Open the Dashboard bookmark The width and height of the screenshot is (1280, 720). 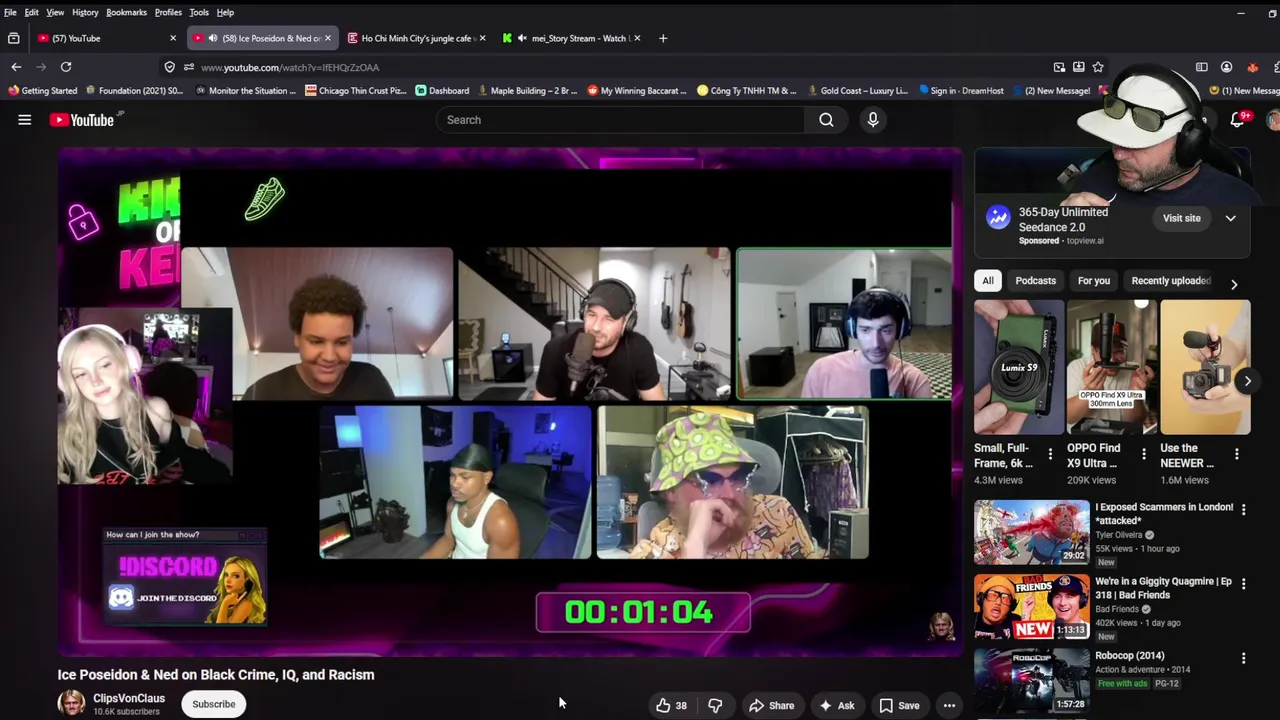pyautogui.click(x=442, y=91)
